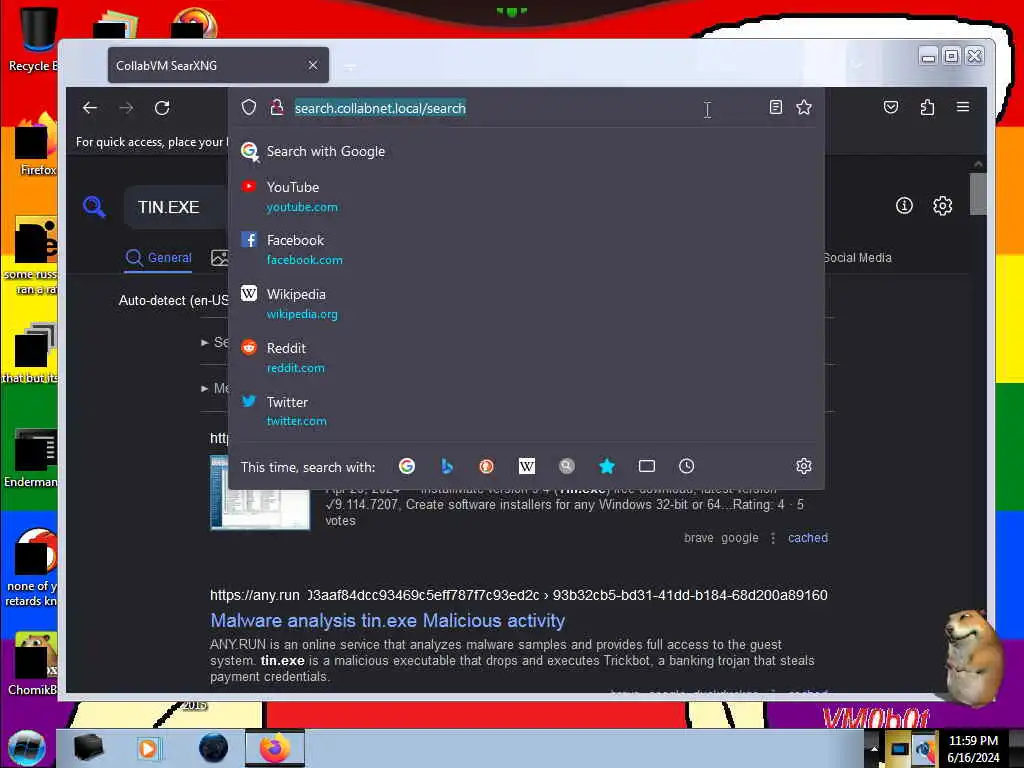Open the Wikipedia suggestion
Image resolution: width=1024 pixels, height=768 pixels.
[x=526, y=304]
